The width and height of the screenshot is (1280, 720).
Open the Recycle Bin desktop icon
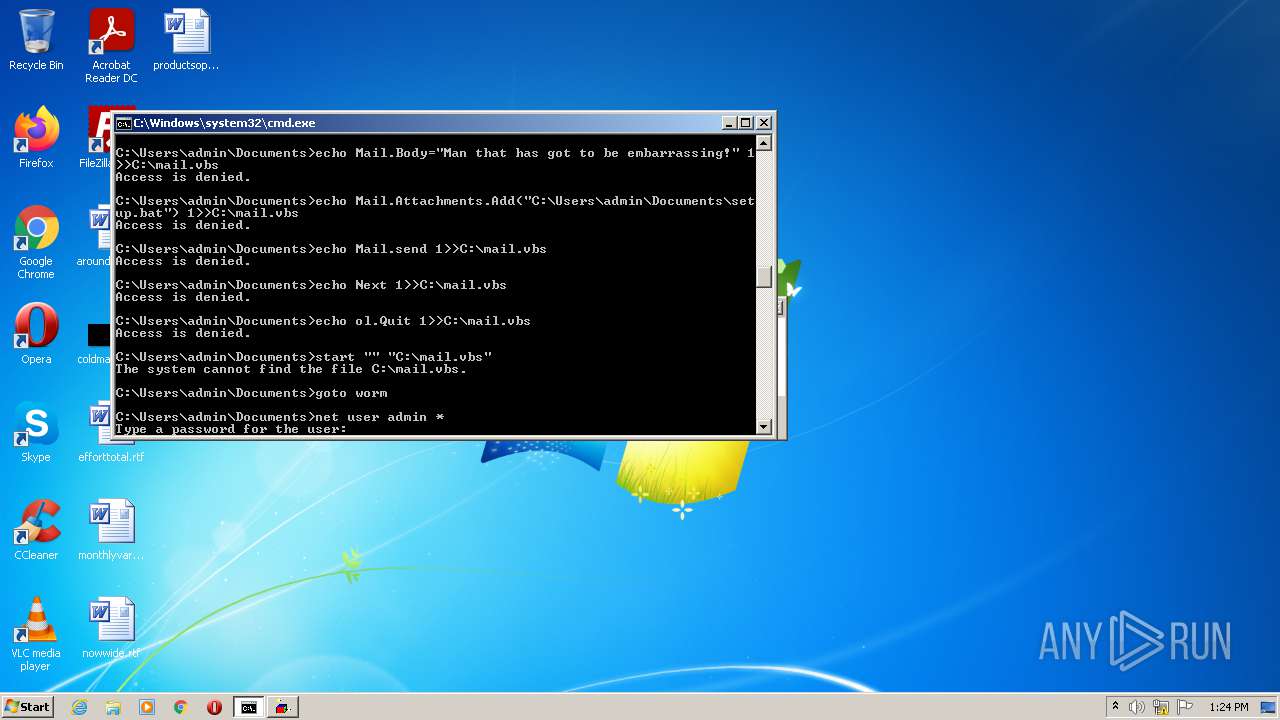[x=36, y=40]
